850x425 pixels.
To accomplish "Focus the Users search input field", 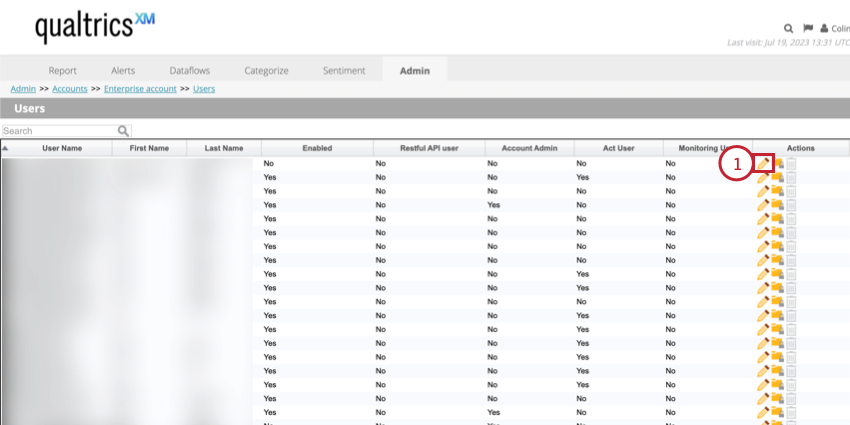I will 58,131.
